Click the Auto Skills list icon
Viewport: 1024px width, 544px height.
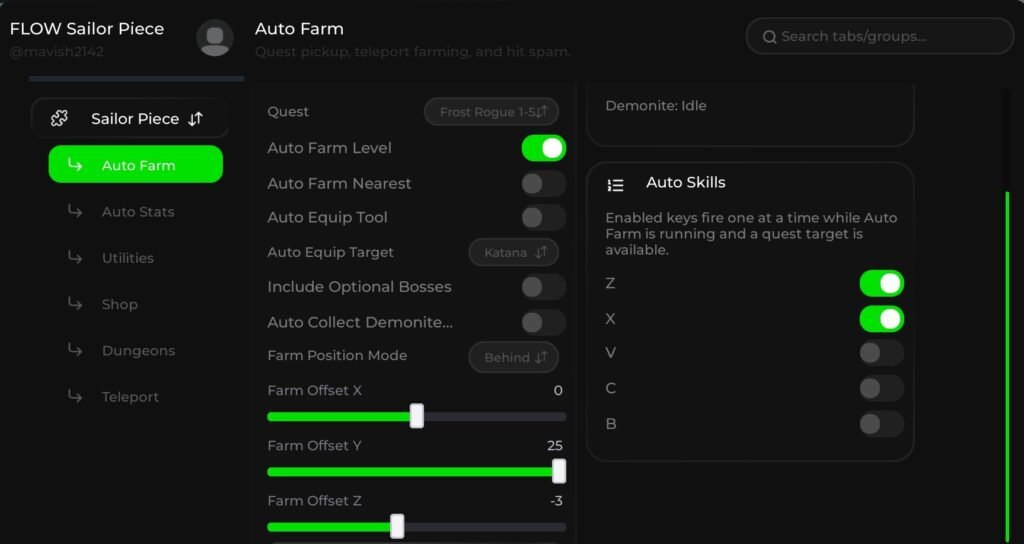(x=616, y=184)
